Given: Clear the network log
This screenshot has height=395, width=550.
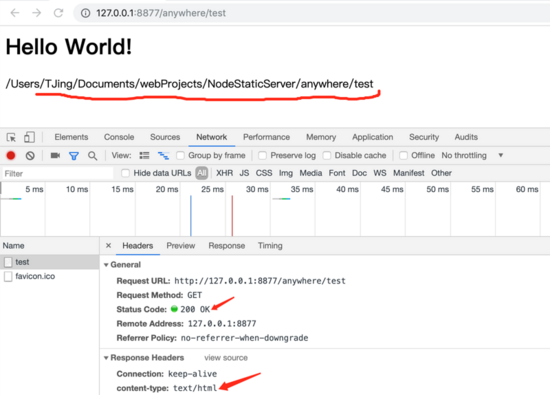Looking at the screenshot, I should pyautogui.click(x=30, y=155).
